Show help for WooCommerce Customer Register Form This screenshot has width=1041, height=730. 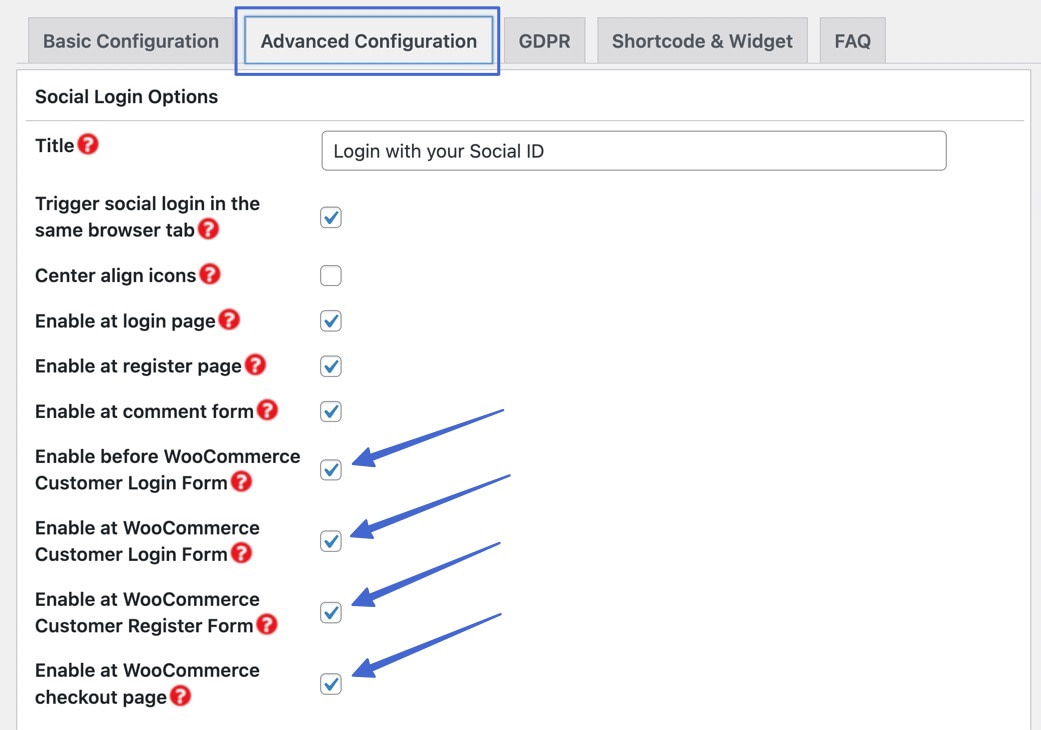266,625
